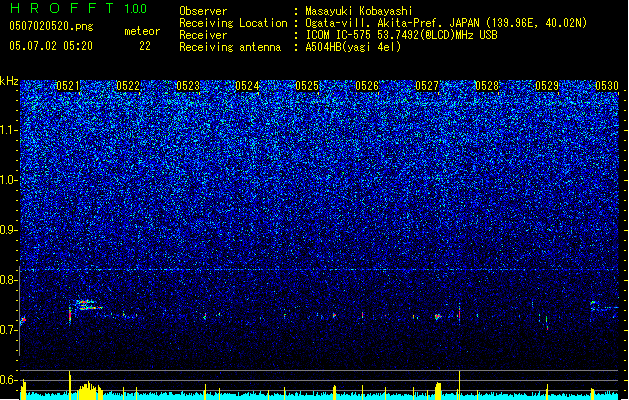This screenshot has width=629, height=400.
Task: Click the 0.8 kHz axis label
Action: (x=9, y=280)
